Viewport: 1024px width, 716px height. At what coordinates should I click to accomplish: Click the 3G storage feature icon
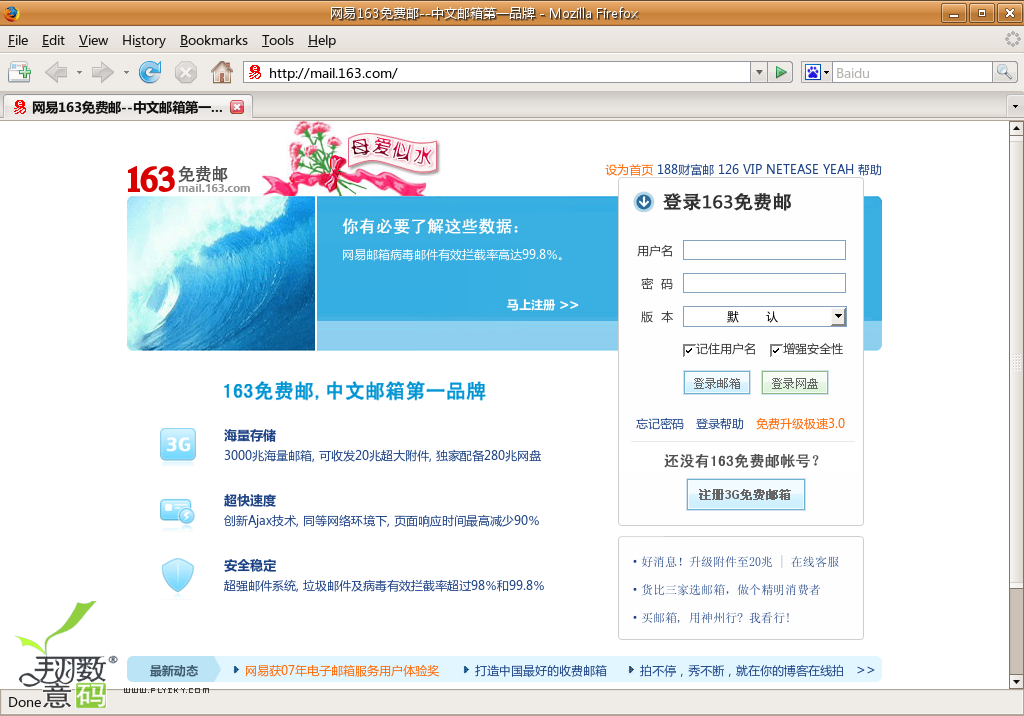click(x=178, y=446)
